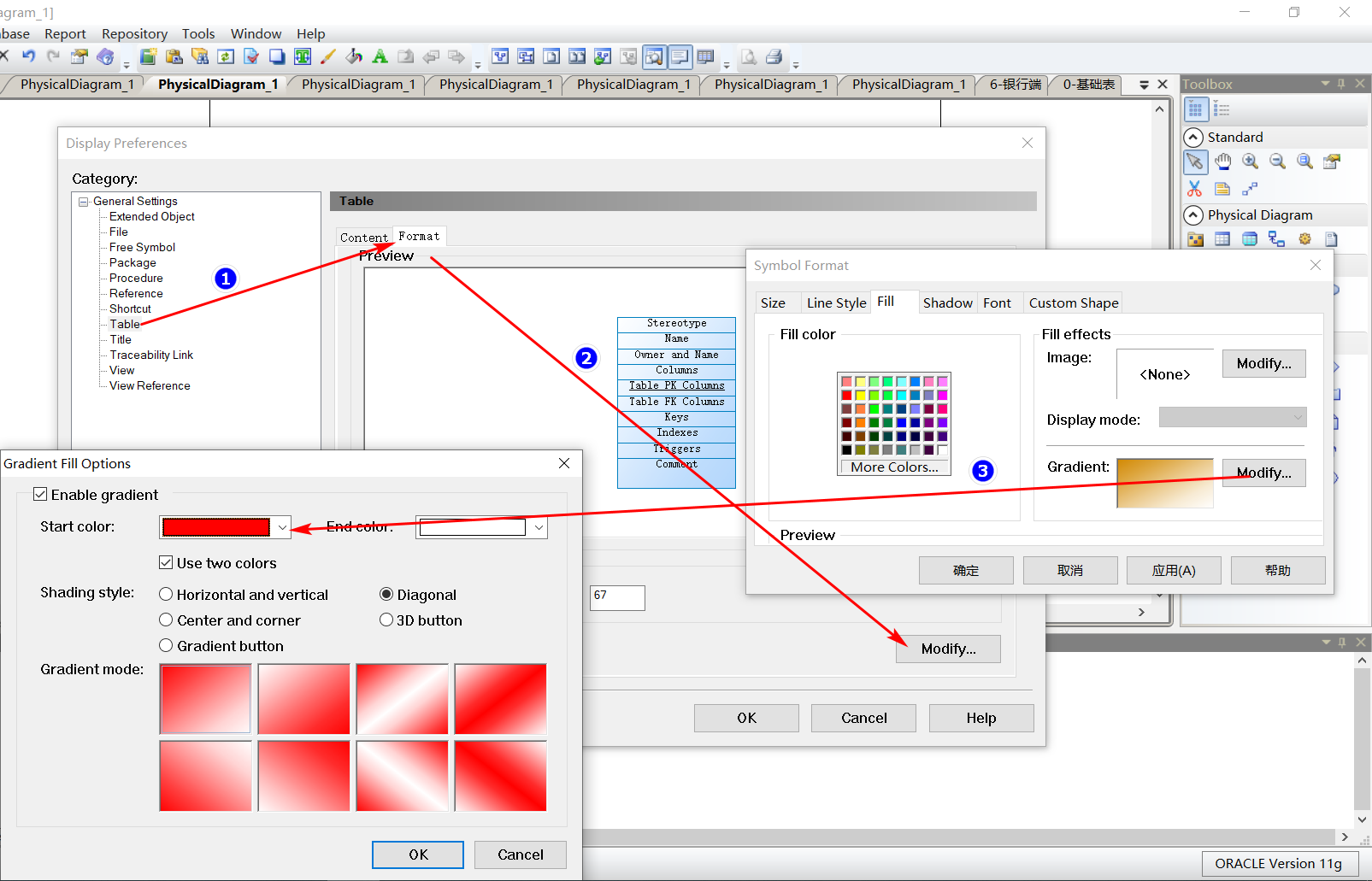Open the Repository menu
Screen dimensions: 1372x881
click(x=134, y=33)
